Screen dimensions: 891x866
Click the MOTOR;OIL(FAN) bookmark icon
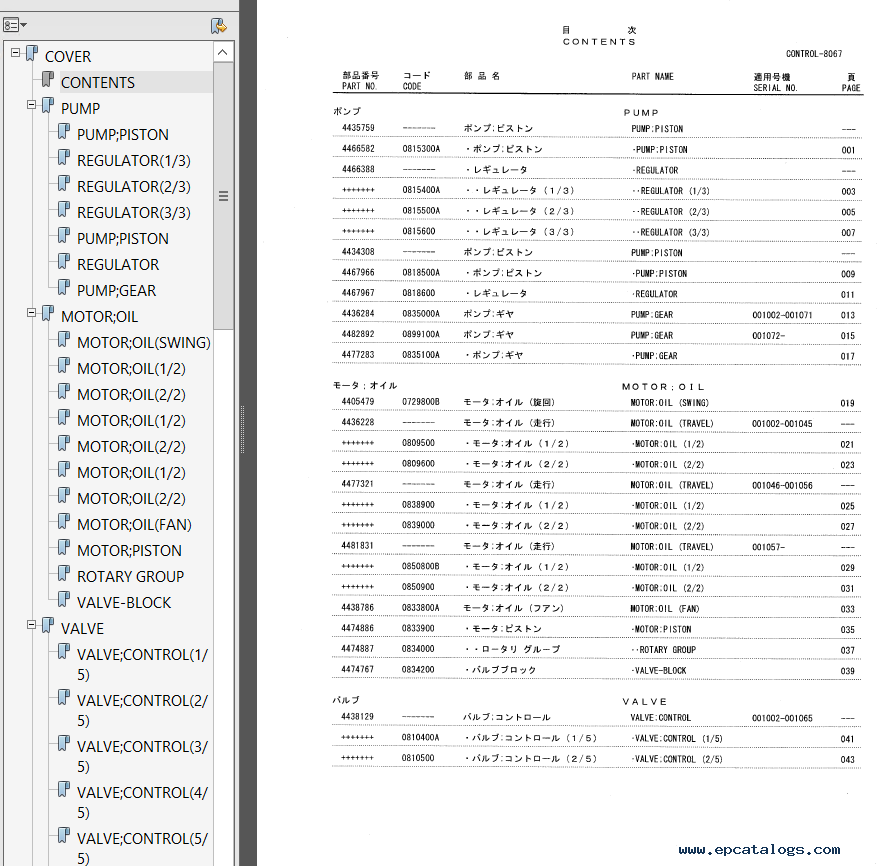click(64, 522)
